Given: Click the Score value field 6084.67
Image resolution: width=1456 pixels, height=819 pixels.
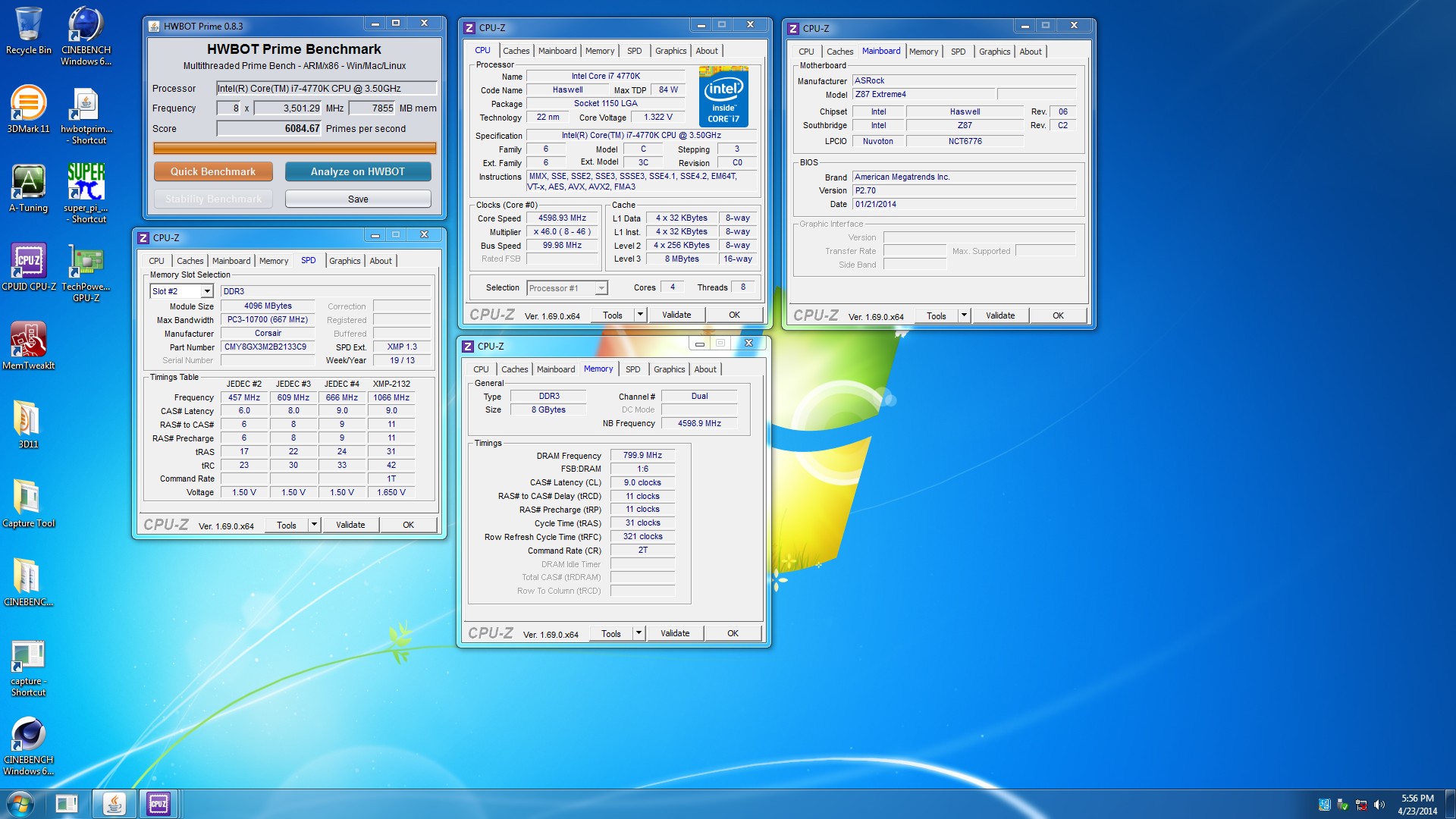Looking at the screenshot, I should [x=269, y=129].
